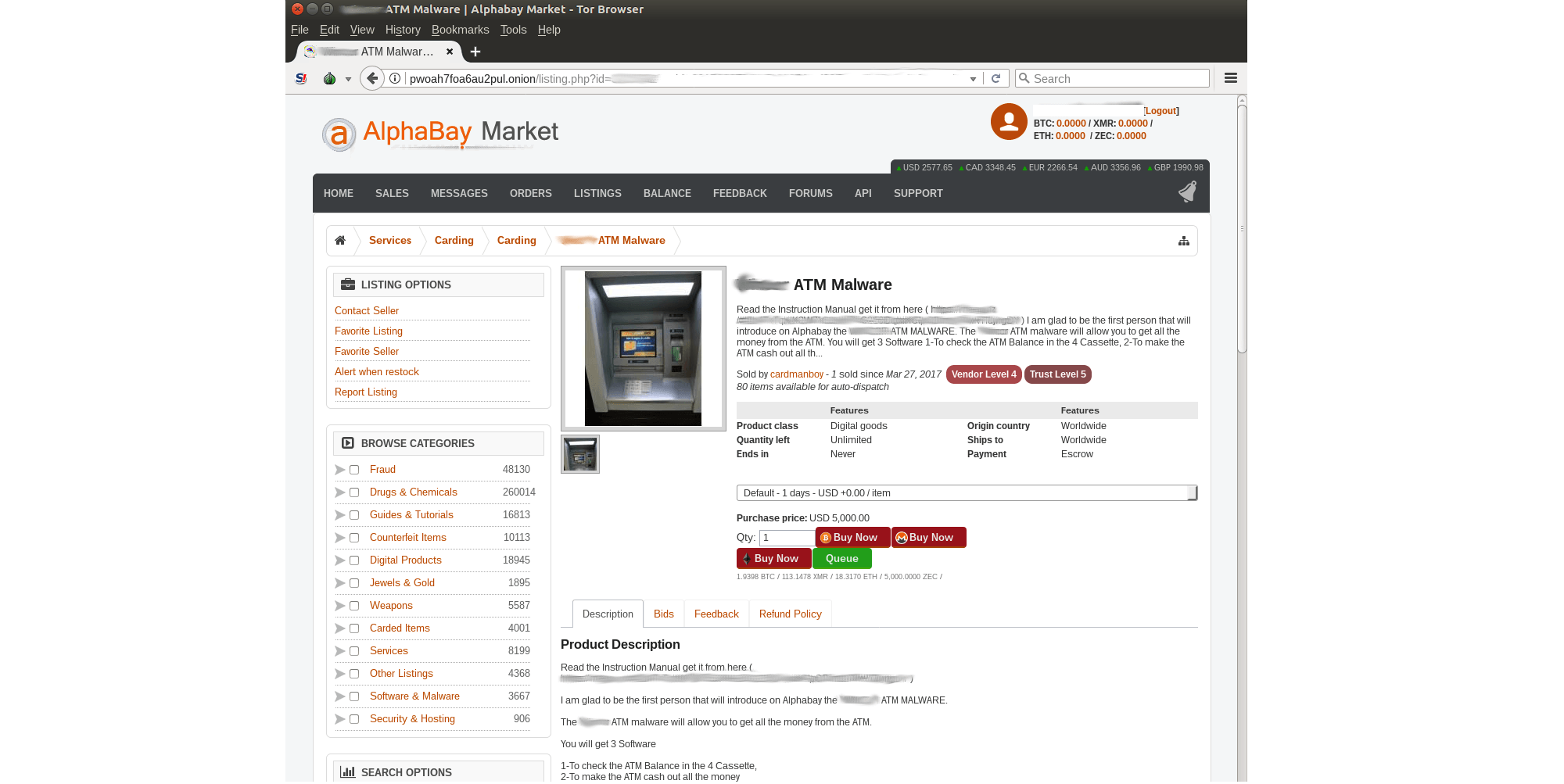The width and height of the screenshot is (1564, 784).
Task: Open the Tools menu
Action: coord(514,30)
